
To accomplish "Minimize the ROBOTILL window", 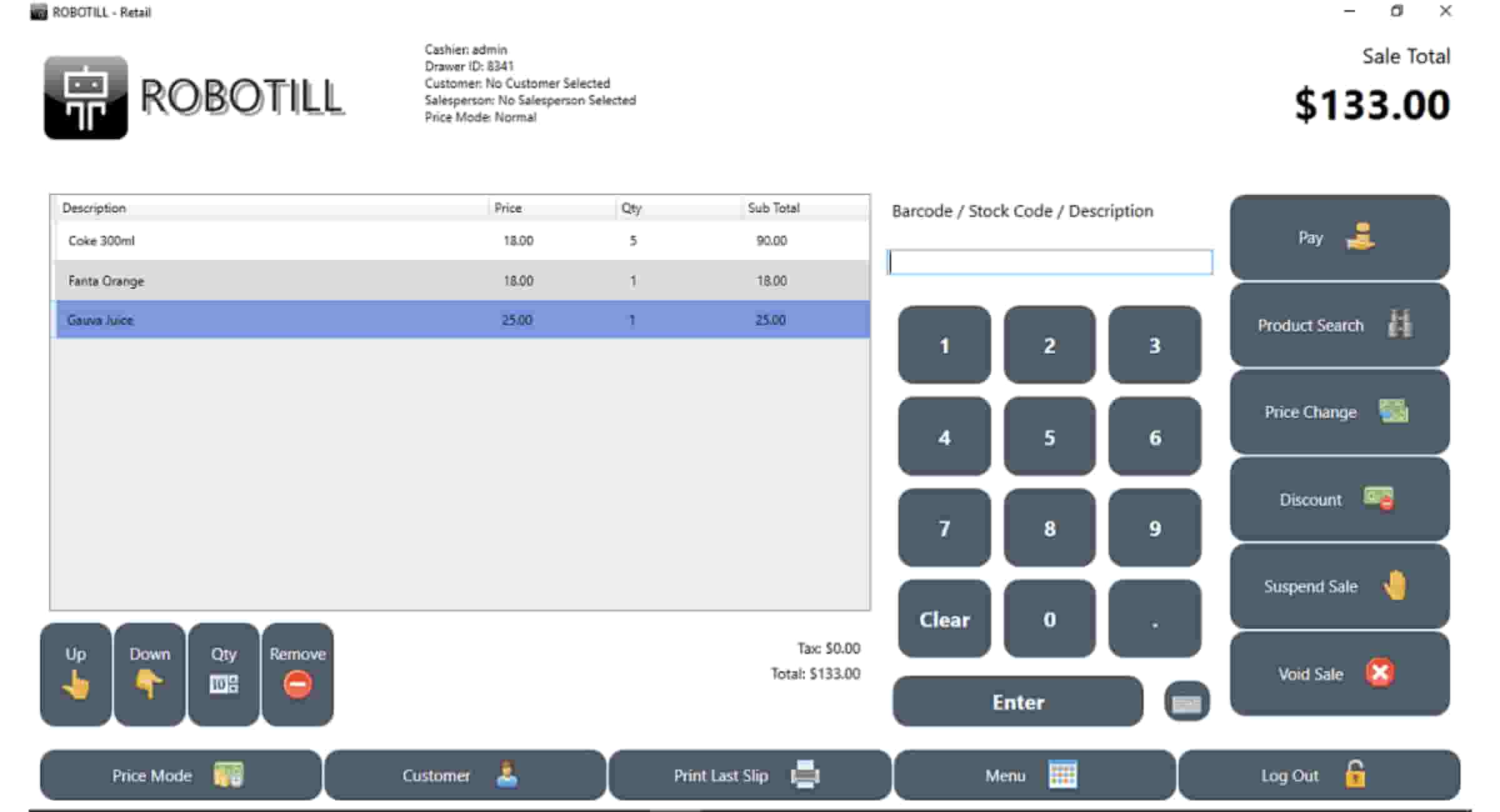I will click(x=1349, y=11).
